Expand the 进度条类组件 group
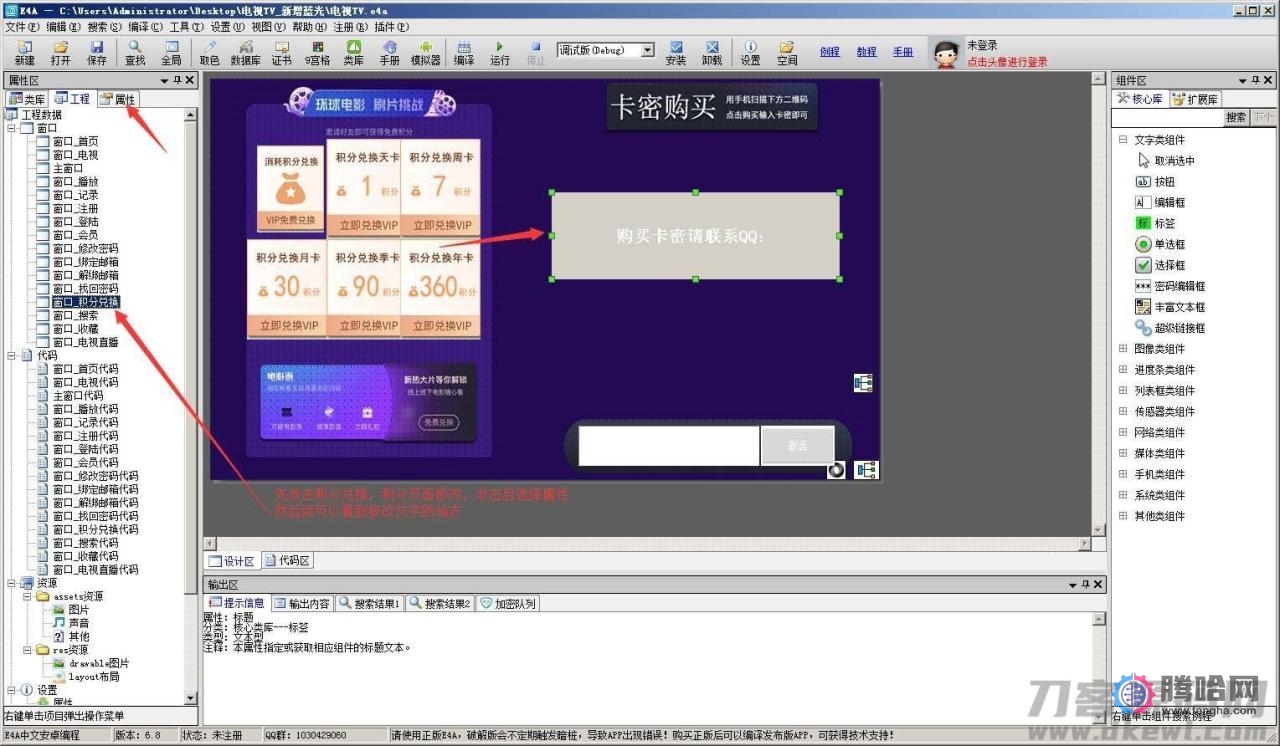 coord(1123,370)
